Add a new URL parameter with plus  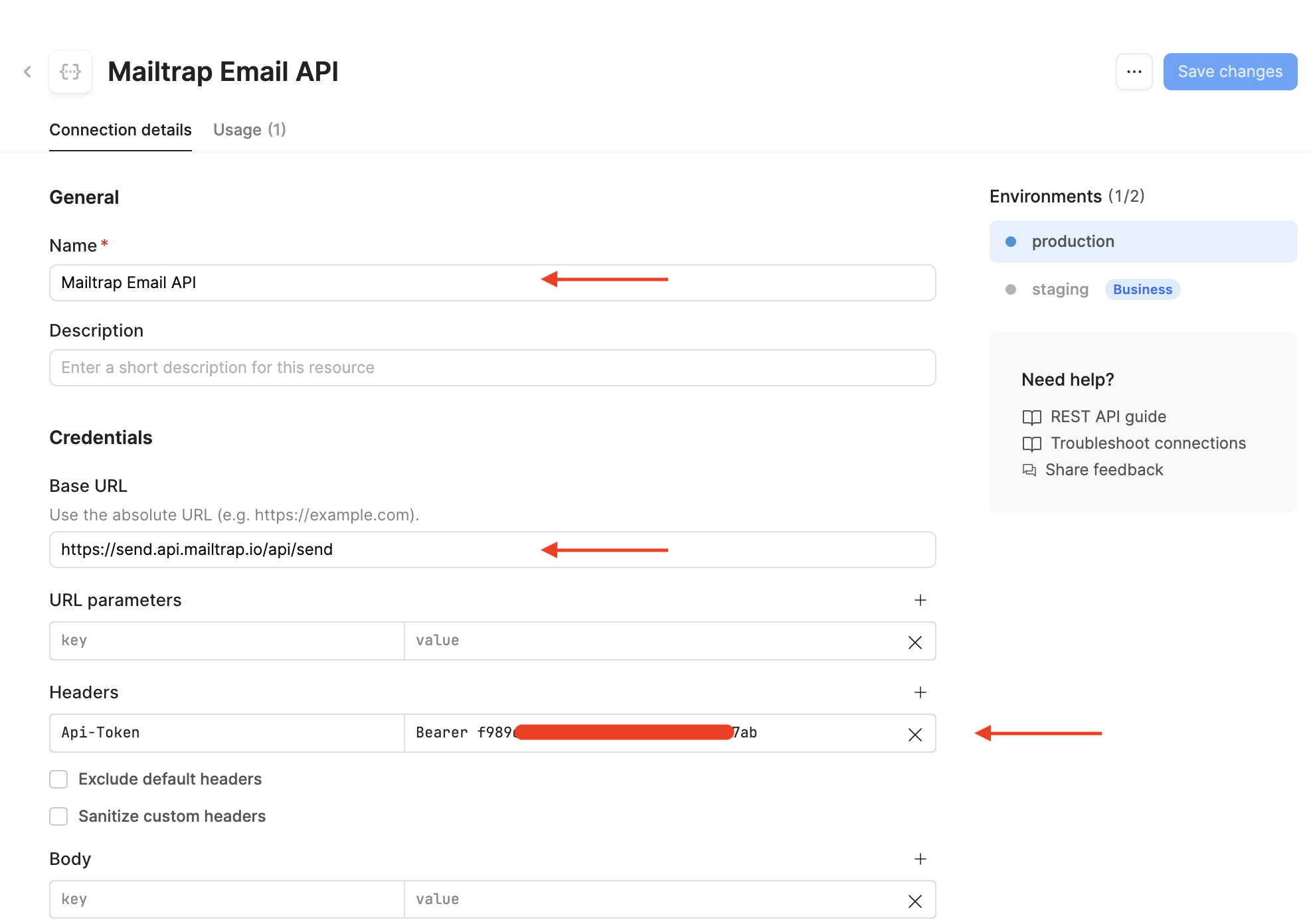(920, 600)
